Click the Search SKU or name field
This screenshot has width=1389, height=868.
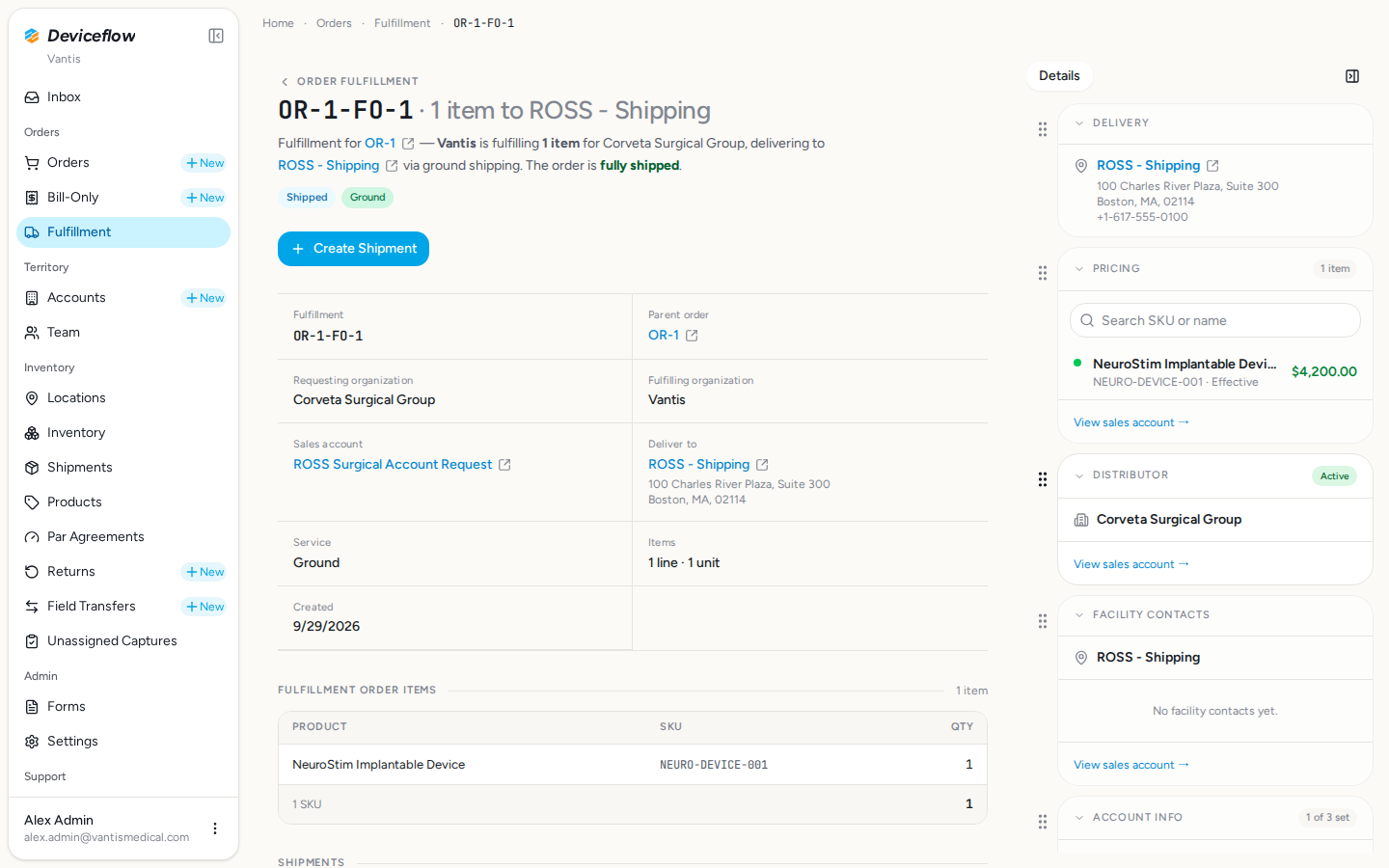[x=1215, y=320]
